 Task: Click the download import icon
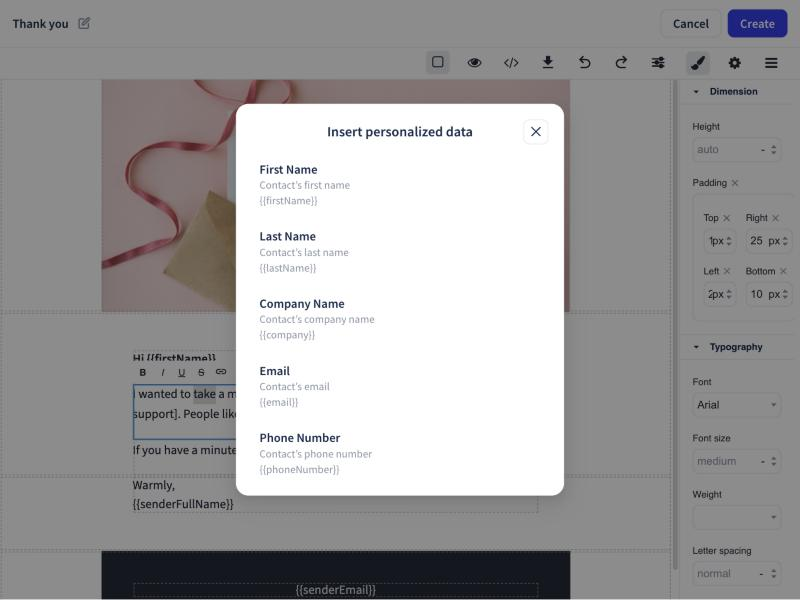click(548, 62)
